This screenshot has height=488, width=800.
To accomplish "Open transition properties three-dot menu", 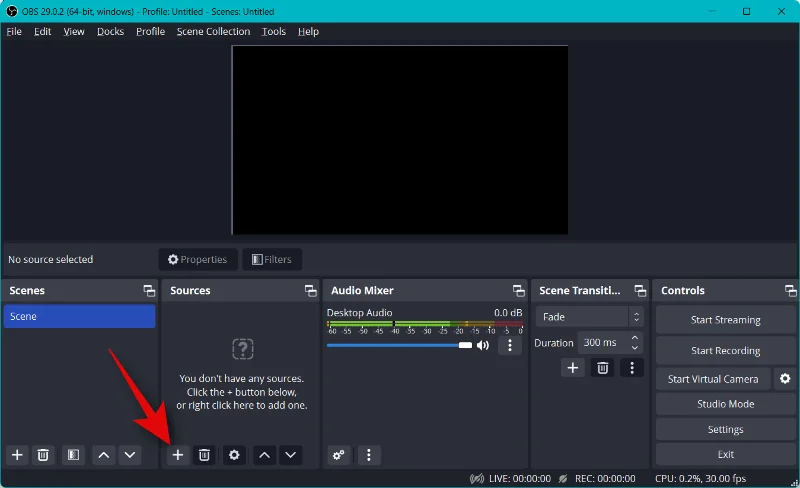I will (x=632, y=368).
